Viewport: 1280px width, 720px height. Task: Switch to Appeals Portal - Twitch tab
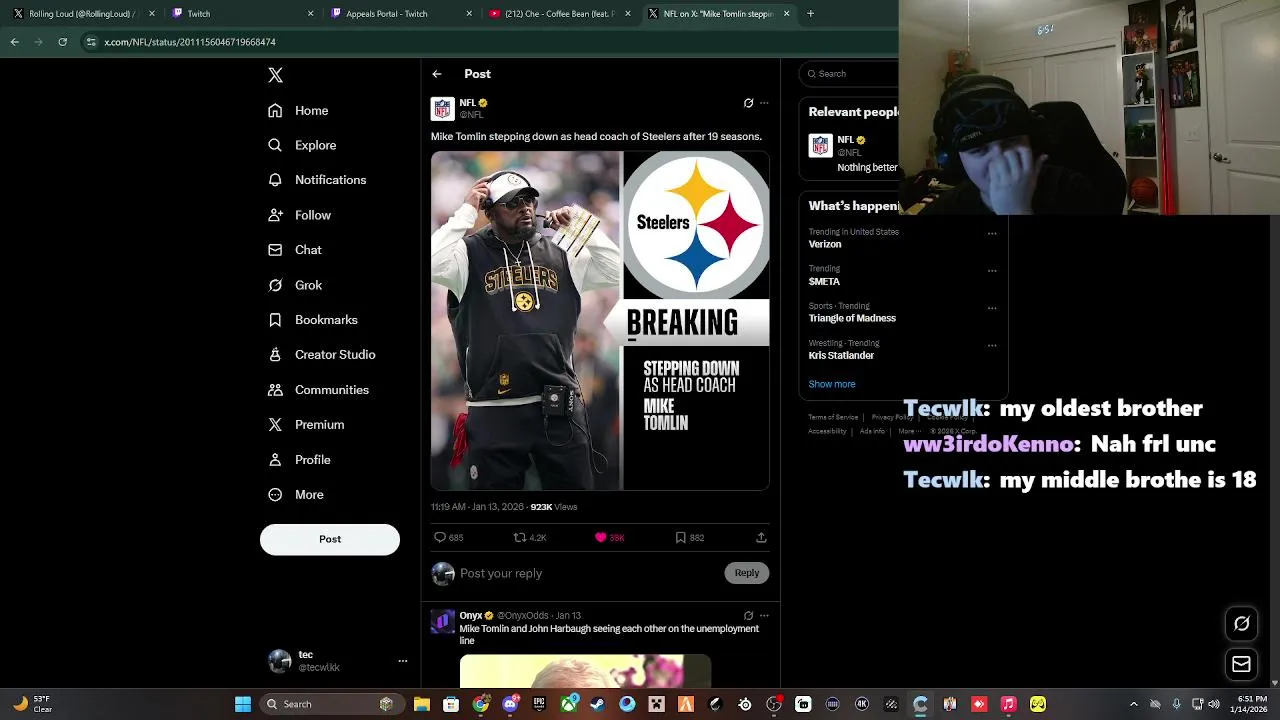click(x=401, y=14)
